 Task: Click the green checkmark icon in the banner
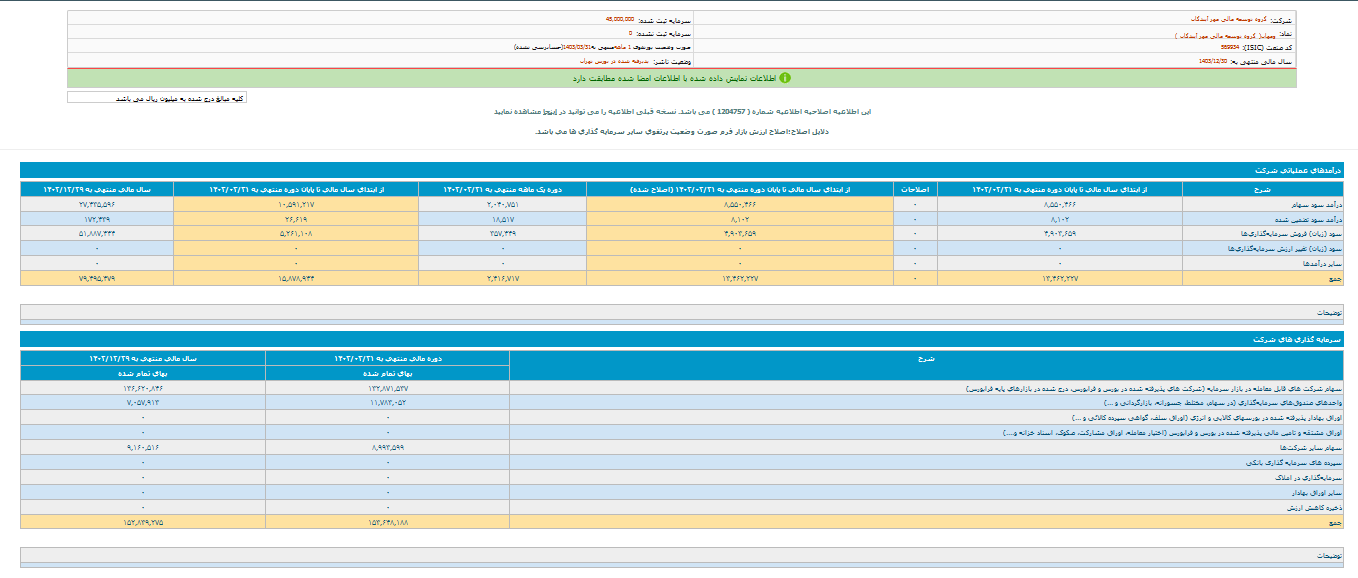[x=785, y=77]
